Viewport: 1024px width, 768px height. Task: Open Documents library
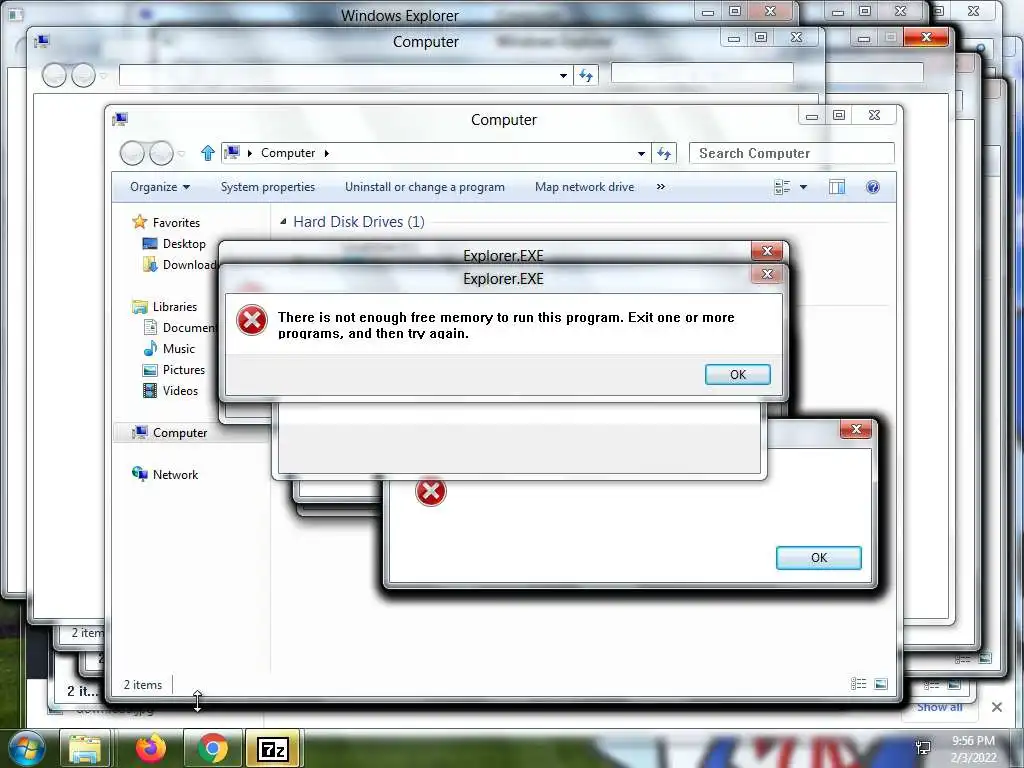pyautogui.click(x=180, y=327)
